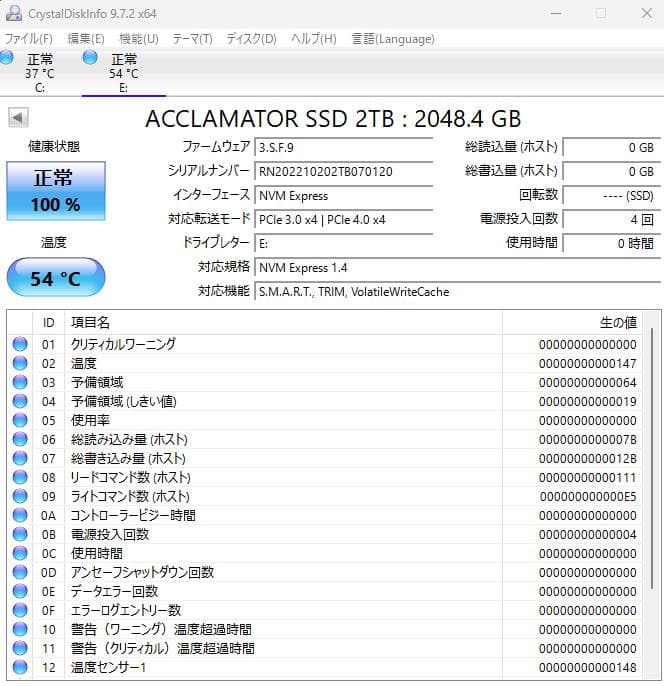This screenshot has height=686, width=664.
Task: Click the status orb for 総書き込み量 (ホスト)
Action: point(20,458)
